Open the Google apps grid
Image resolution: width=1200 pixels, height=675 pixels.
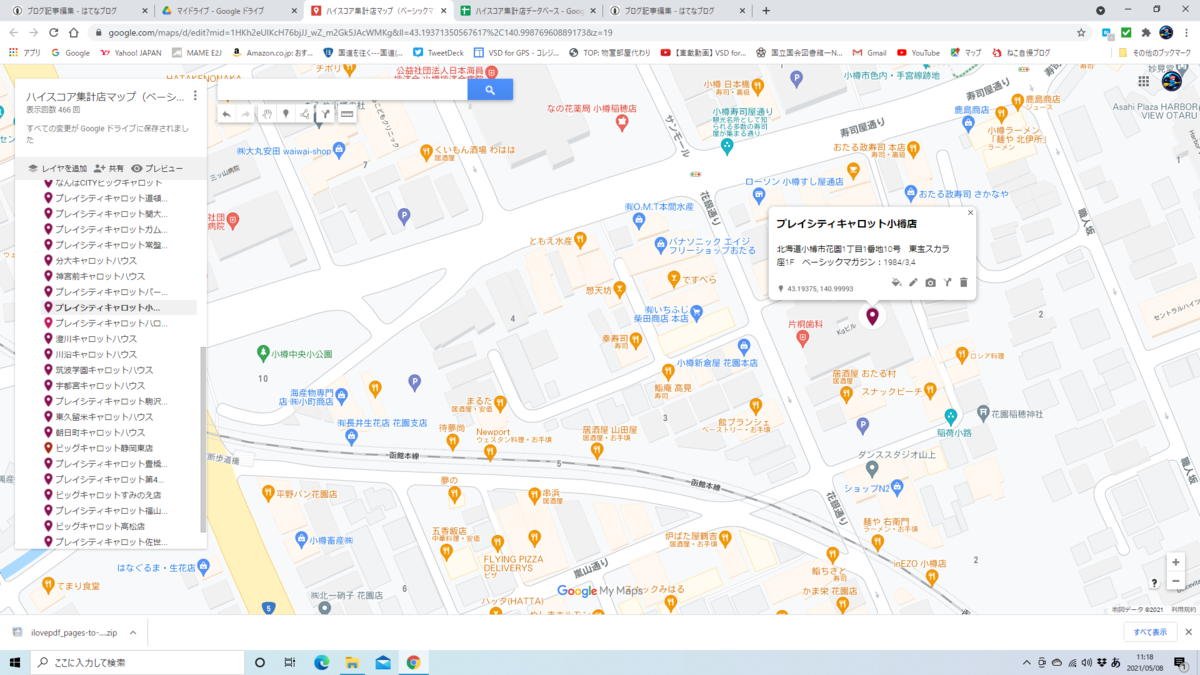pyautogui.click(x=1144, y=81)
